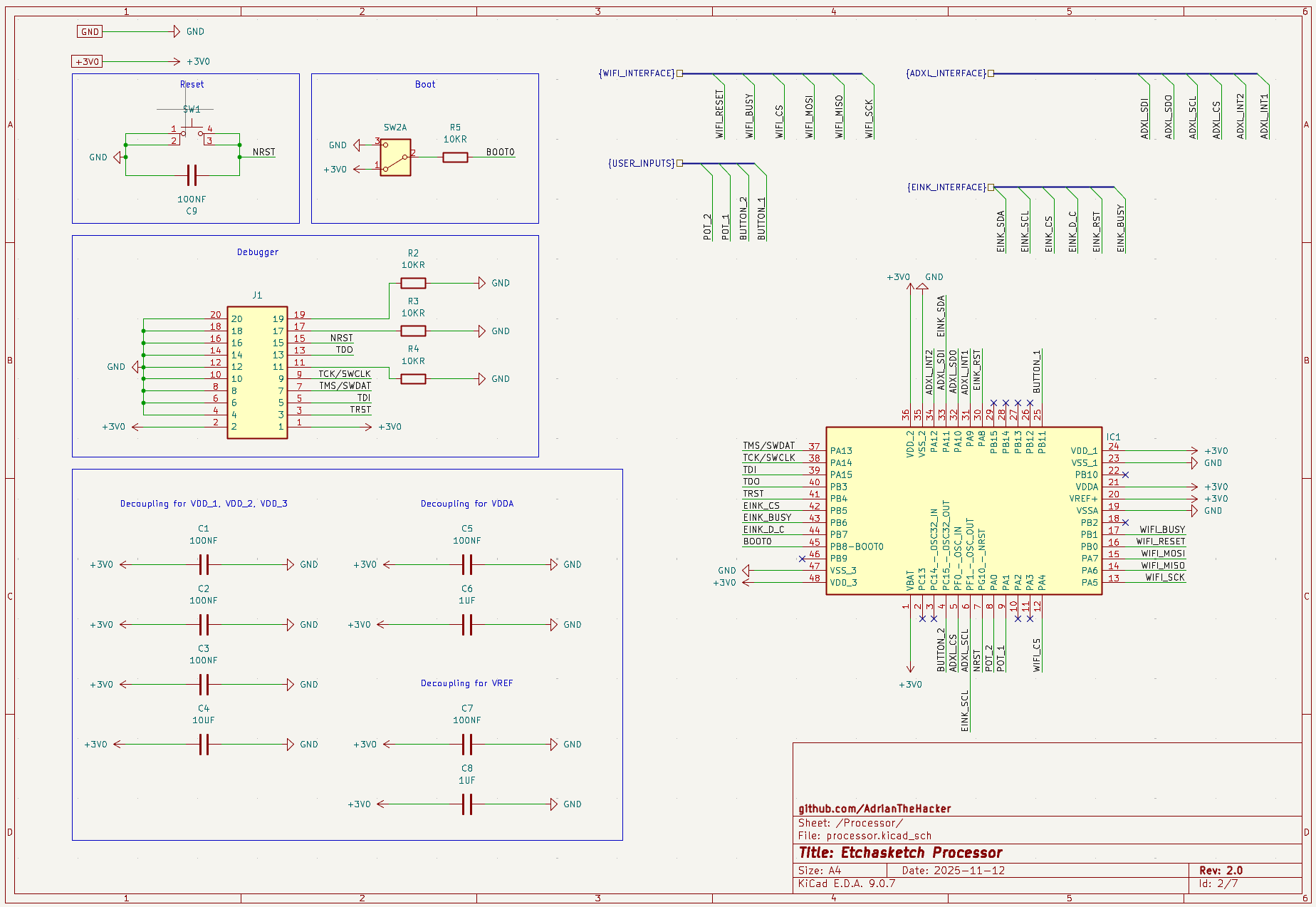Image resolution: width=1316 pixels, height=907 pixels.
Task: Select resistor R2 symbol in Debugger block
Action: pyautogui.click(x=413, y=283)
